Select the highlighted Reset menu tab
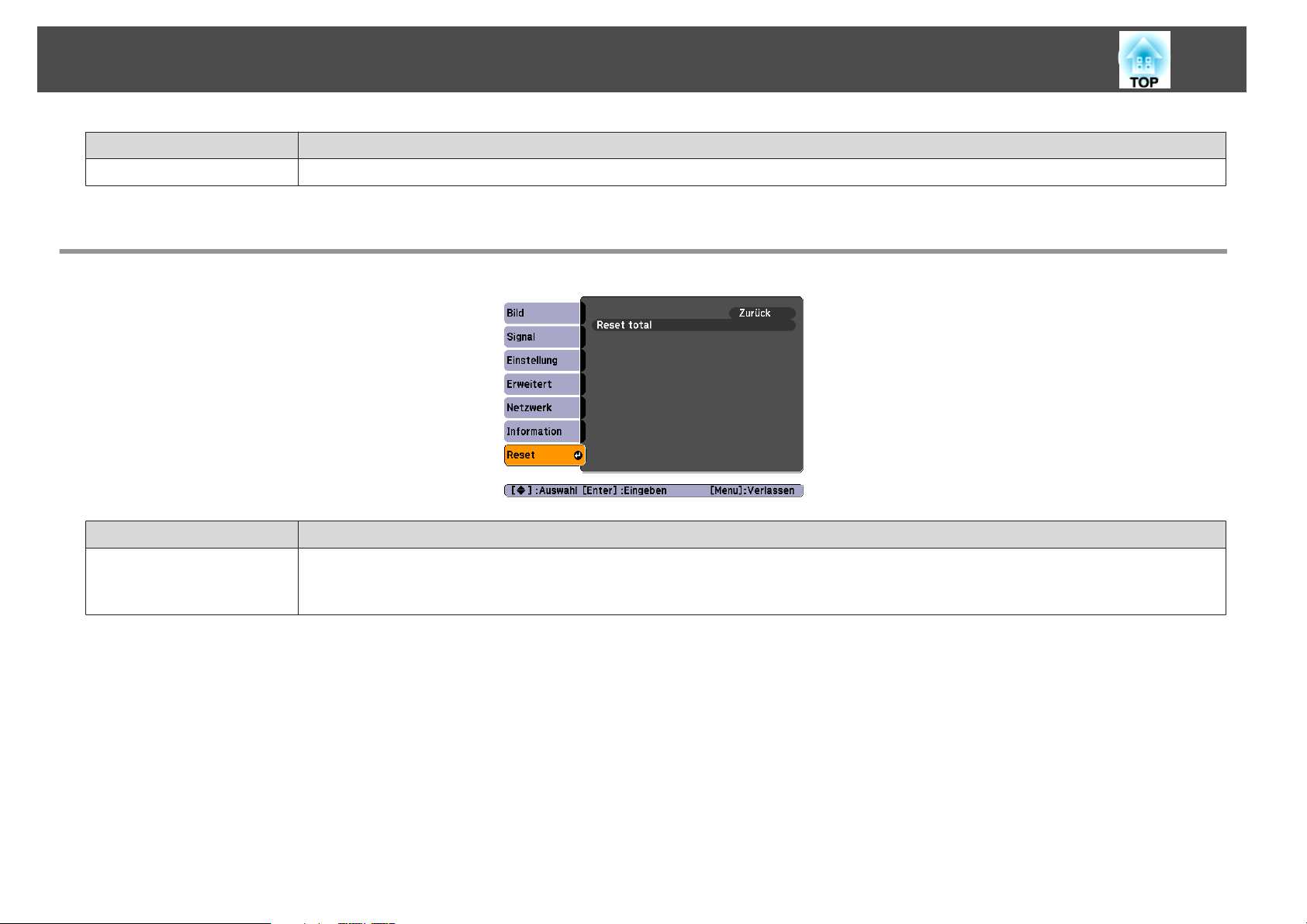Screen dimensions: 1307x924 [x=545, y=455]
